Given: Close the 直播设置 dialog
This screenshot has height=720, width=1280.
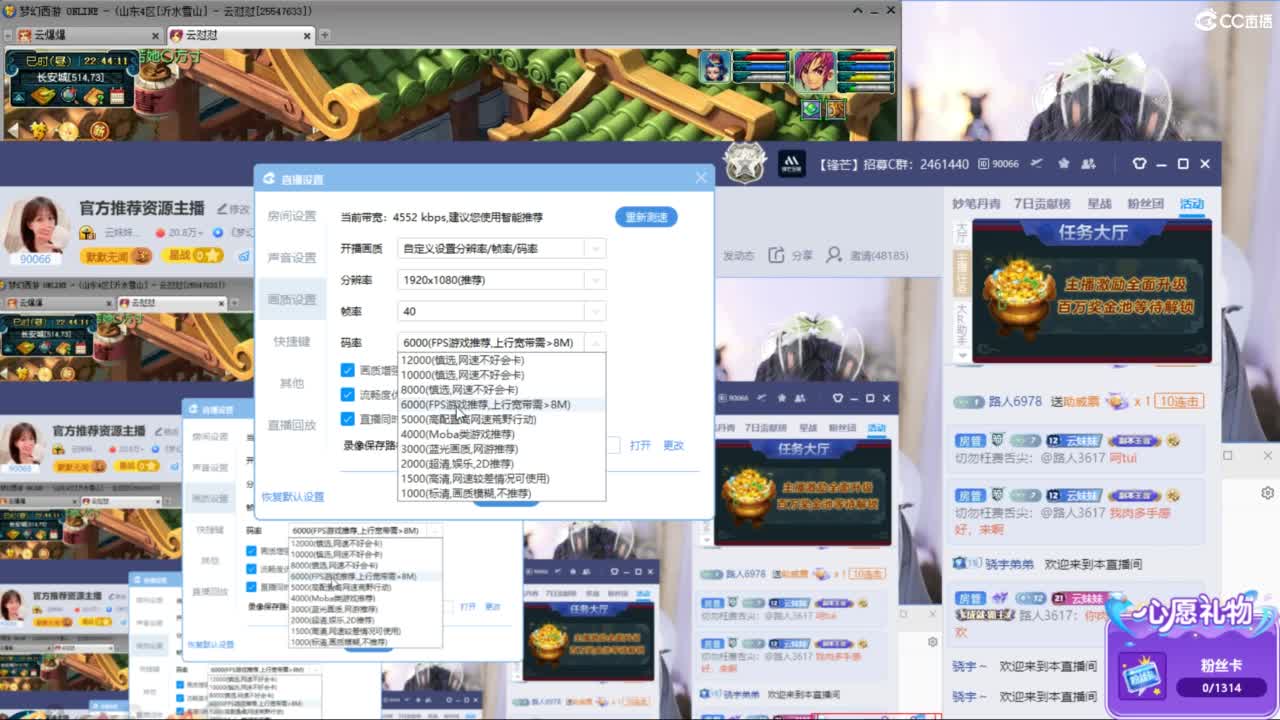Looking at the screenshot, I should 701,178.
